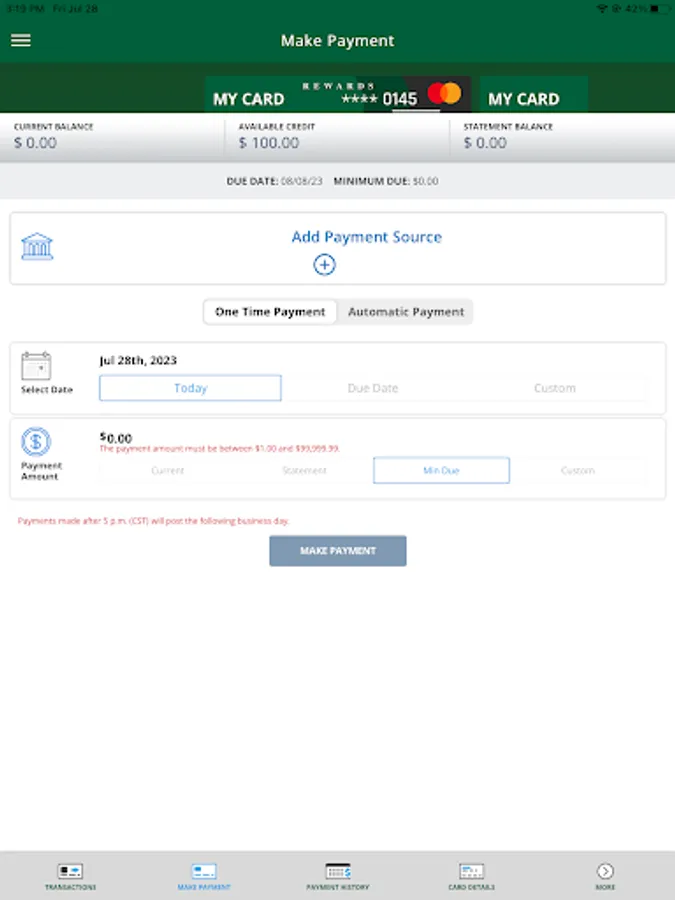Screen dimensions: 675x900
Task: Select Min Due amount option
Action: (441, 471)
